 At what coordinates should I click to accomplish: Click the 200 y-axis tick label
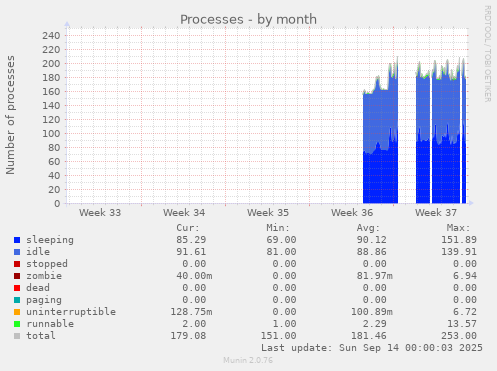(x=51, y=63)
